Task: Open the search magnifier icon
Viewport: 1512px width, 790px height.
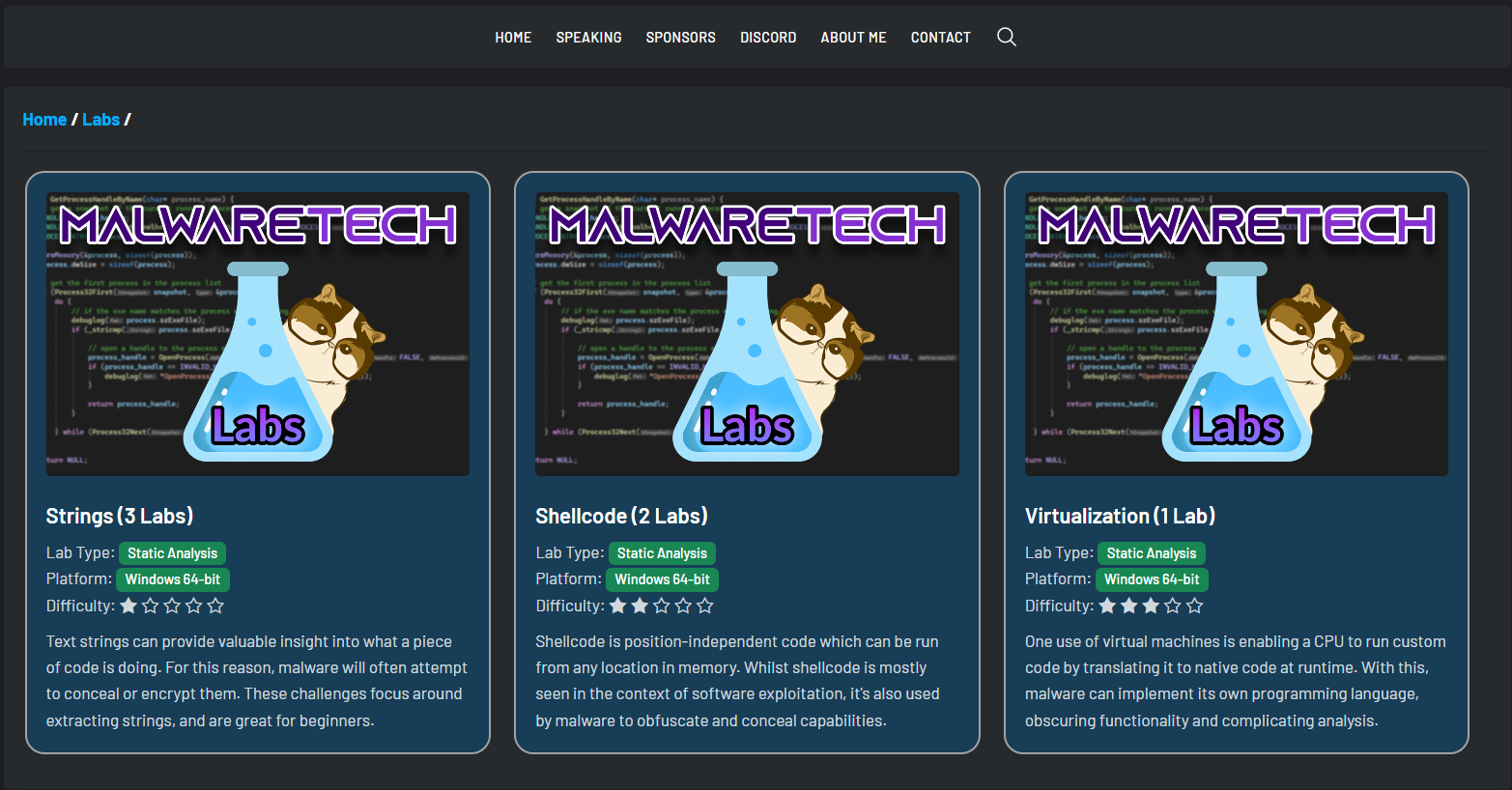Action: click(x=1006, y=37)
